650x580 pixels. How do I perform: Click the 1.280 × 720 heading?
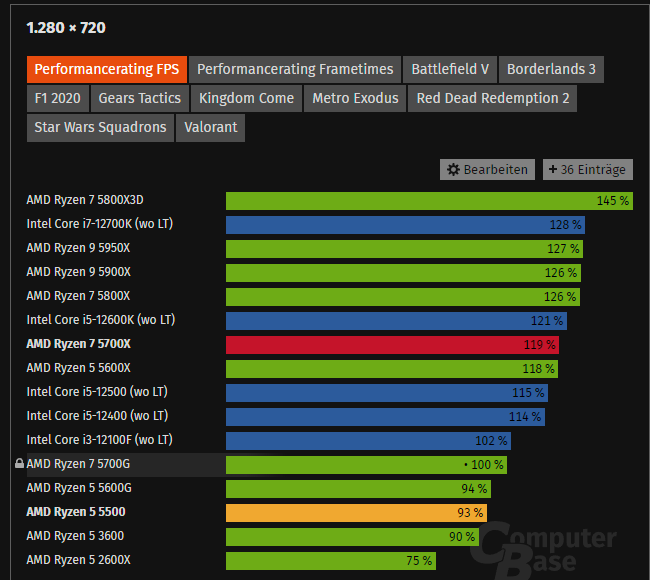66,28
